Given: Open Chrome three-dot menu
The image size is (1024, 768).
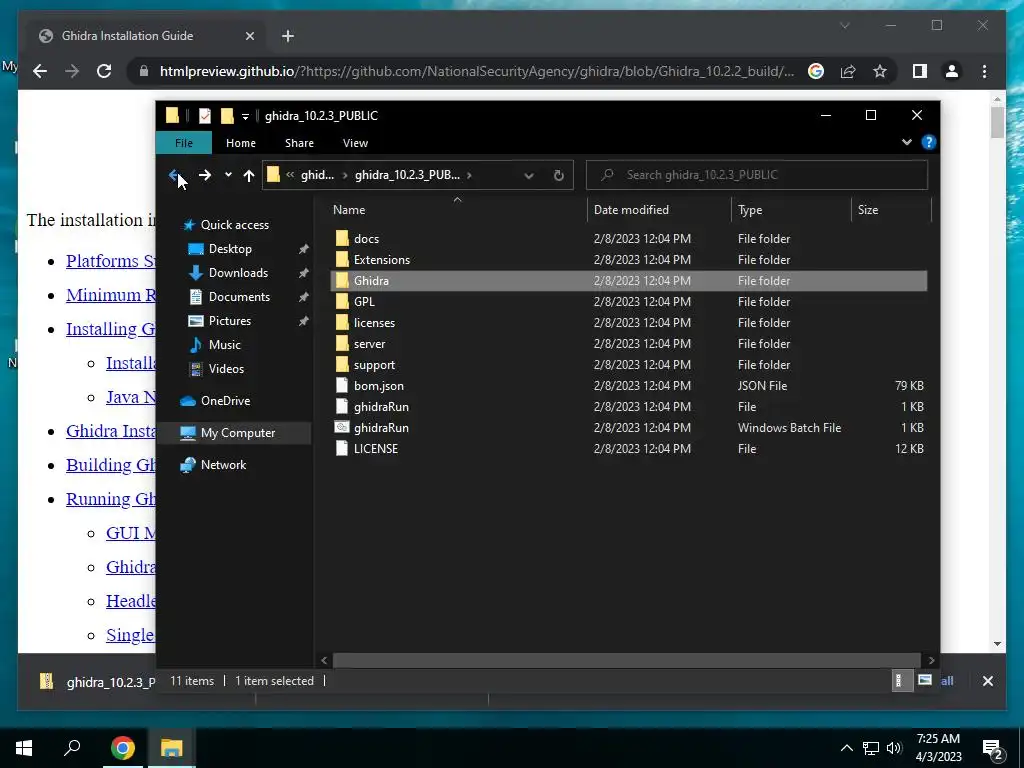Looking at the screenshot, I should tap(984, 71).
